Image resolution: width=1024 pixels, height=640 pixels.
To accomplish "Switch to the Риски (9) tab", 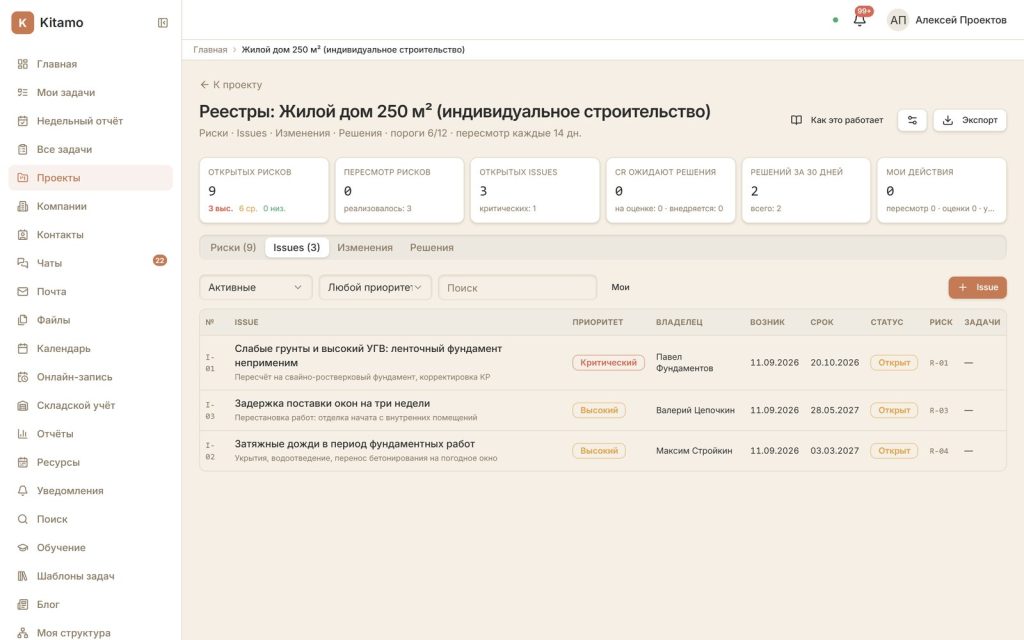I will 233,248.
